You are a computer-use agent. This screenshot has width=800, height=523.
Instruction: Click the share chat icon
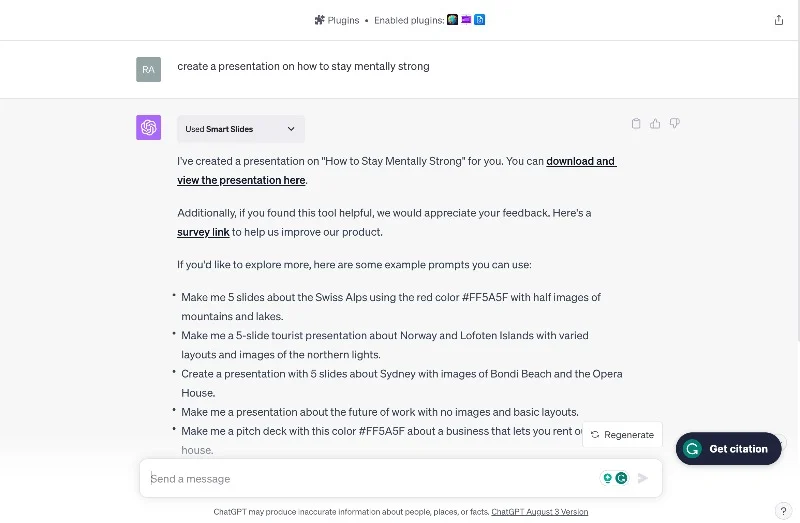tap(779, 20)
